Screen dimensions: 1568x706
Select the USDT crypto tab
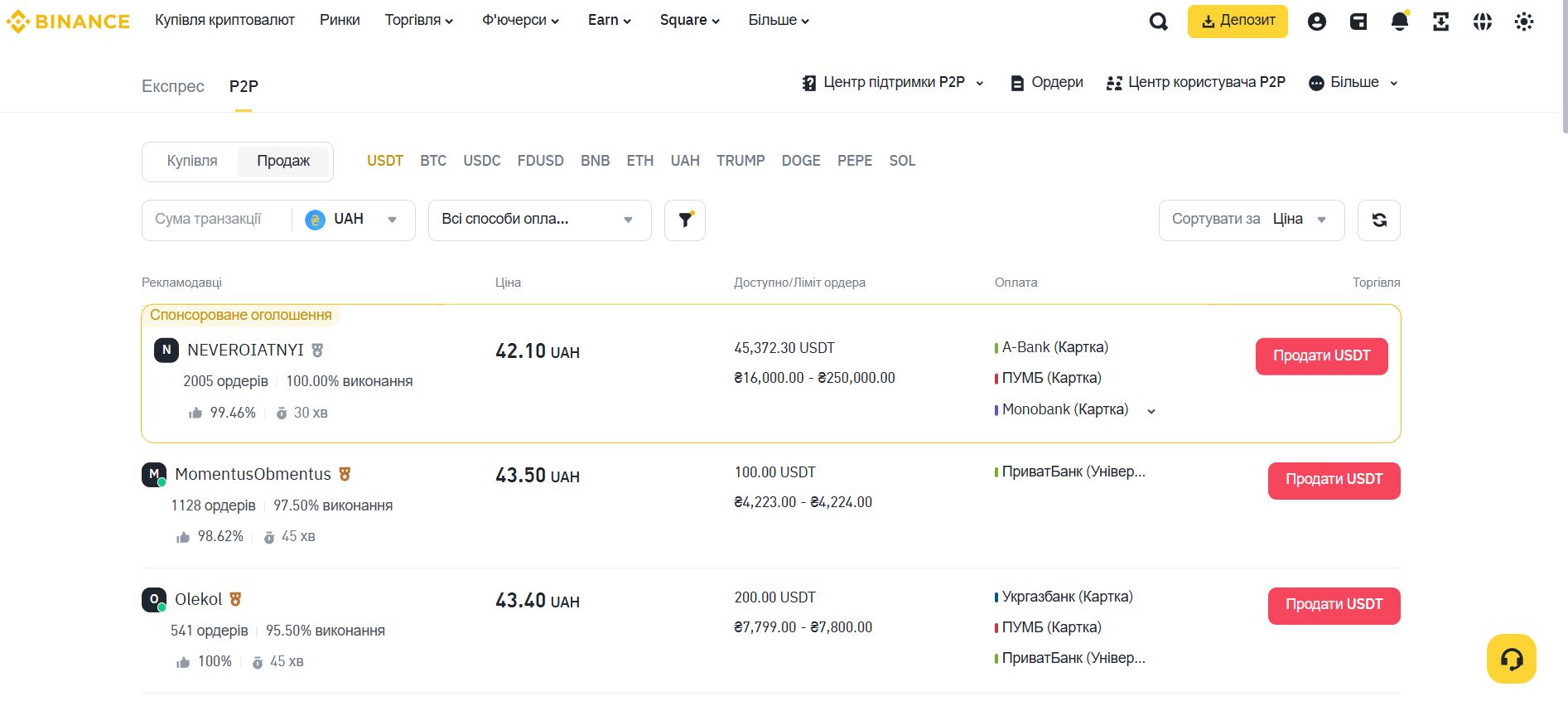(385, 161)
